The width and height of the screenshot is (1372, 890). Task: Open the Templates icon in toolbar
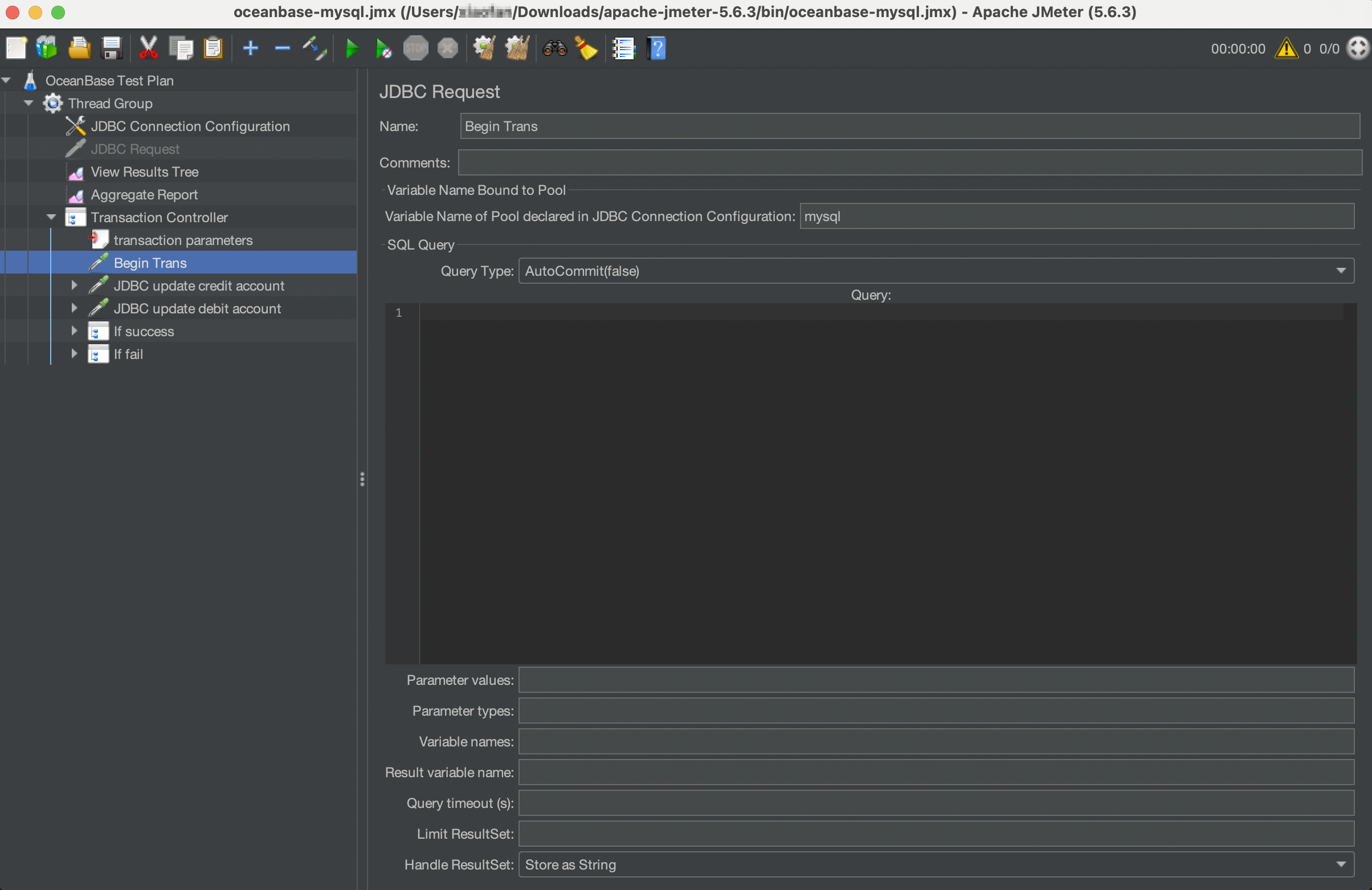click(47, 48)
